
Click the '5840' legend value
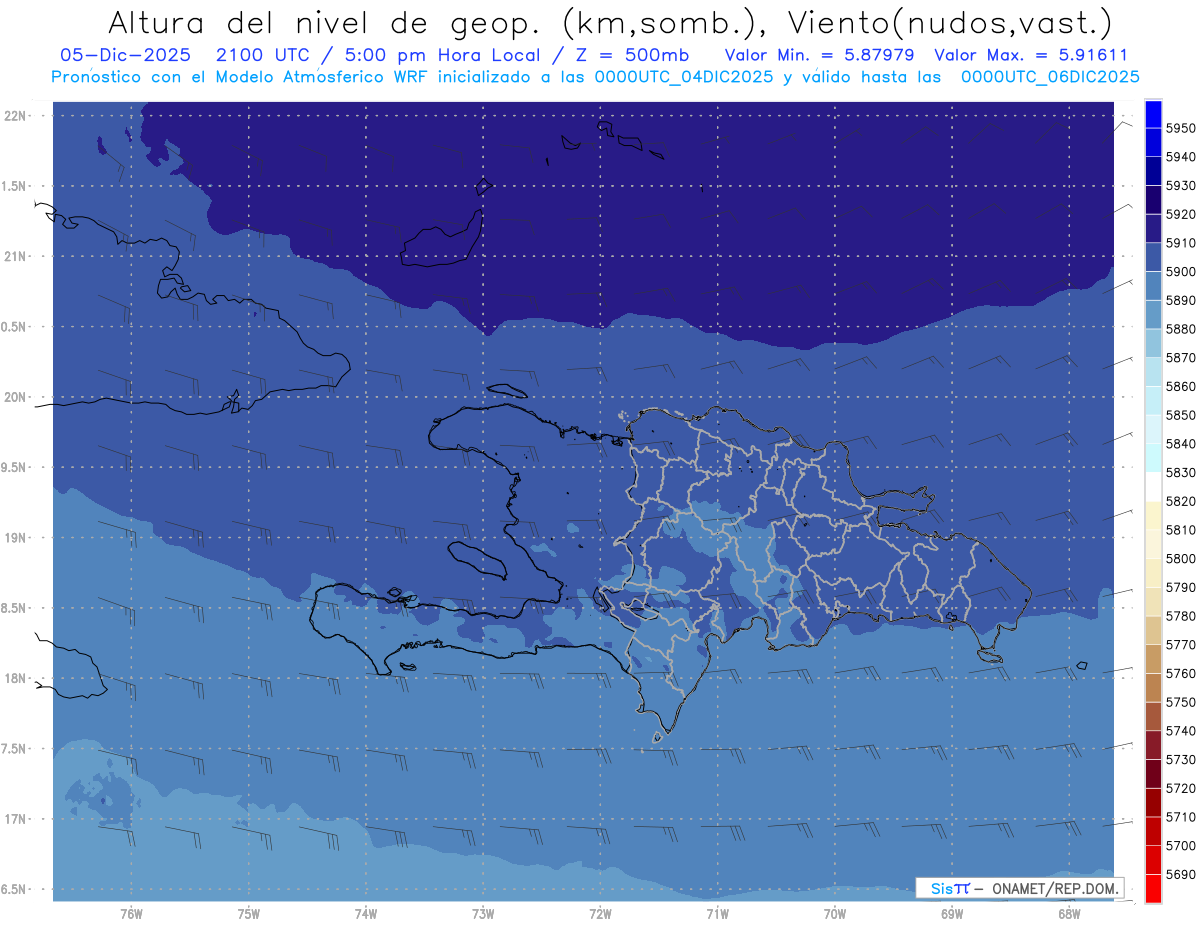(x=1180, y=443)
